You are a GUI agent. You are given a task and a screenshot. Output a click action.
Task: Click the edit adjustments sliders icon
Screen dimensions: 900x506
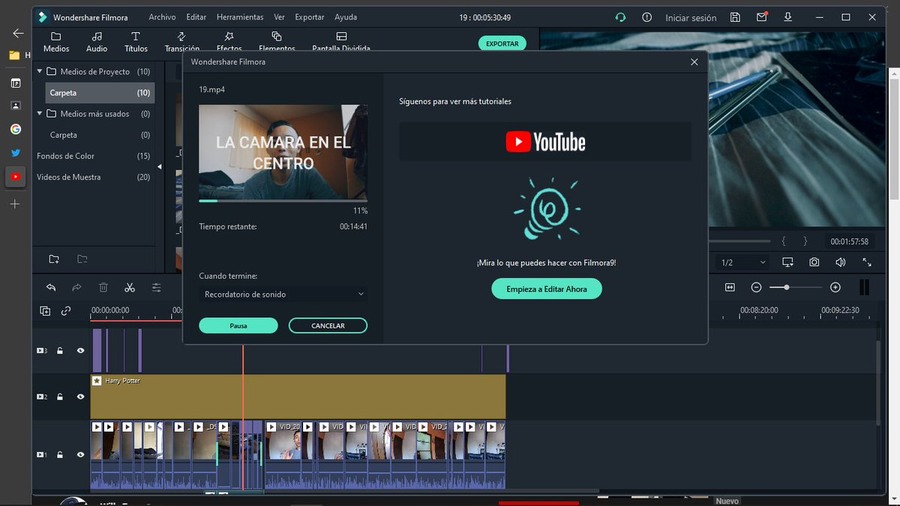(x=156, y=287)
